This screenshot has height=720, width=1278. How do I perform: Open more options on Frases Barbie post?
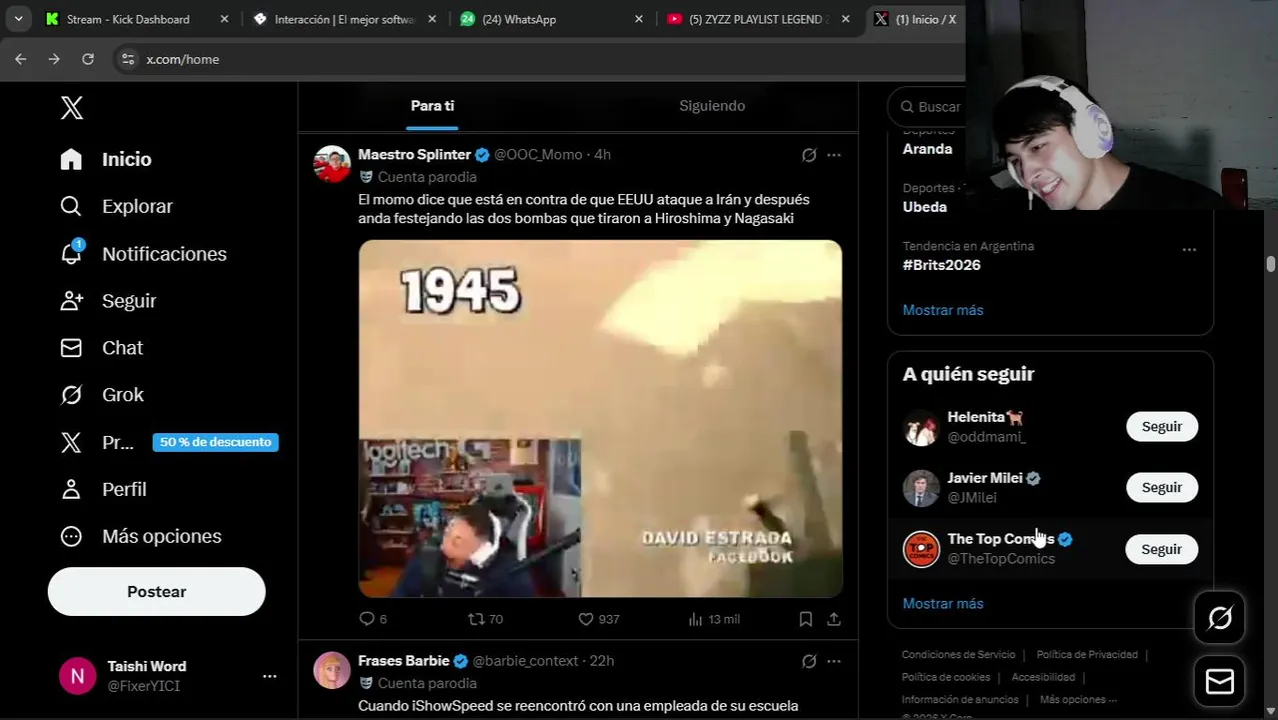834,661
